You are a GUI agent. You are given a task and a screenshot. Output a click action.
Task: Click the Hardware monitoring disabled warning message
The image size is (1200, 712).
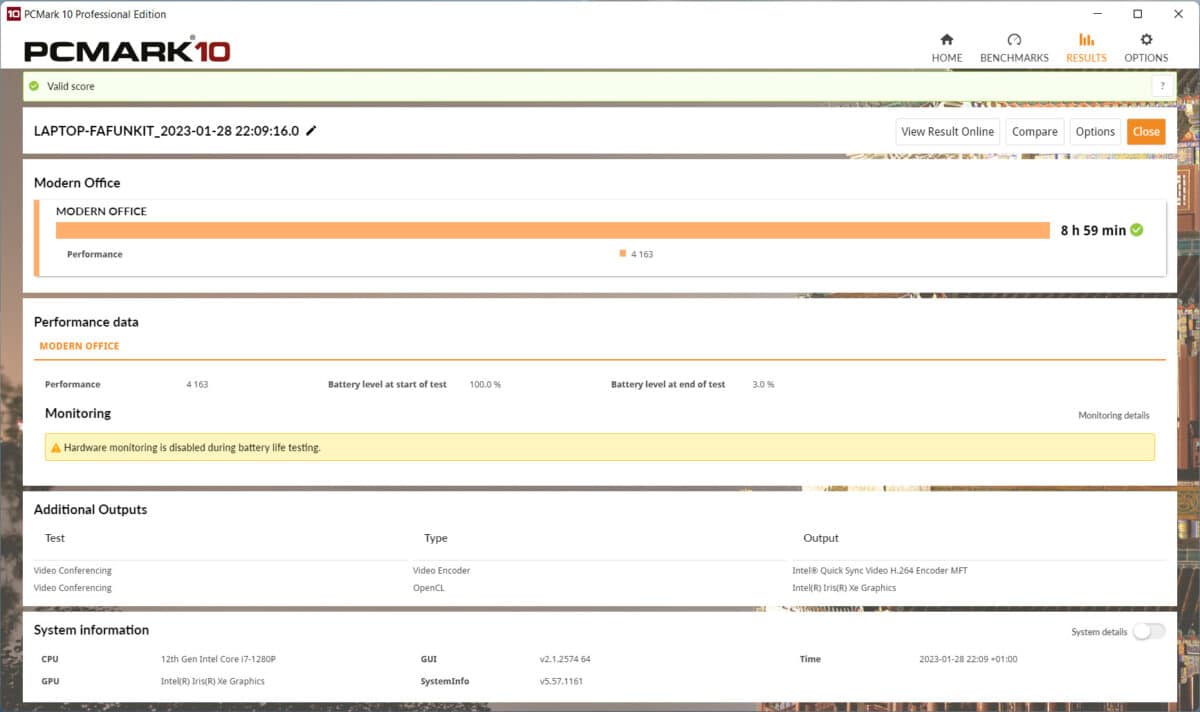pyautogui.click(x=192, y=448)
